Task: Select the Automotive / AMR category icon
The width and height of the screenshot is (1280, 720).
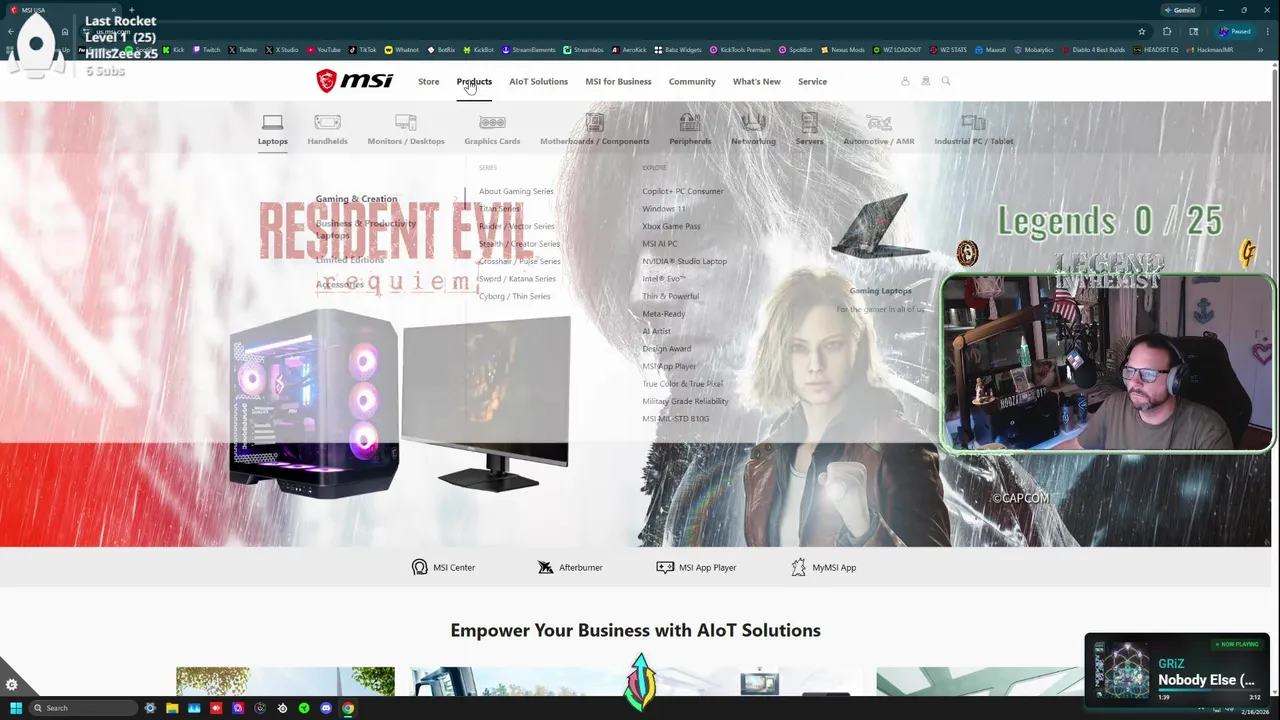Action: (879, 123)
